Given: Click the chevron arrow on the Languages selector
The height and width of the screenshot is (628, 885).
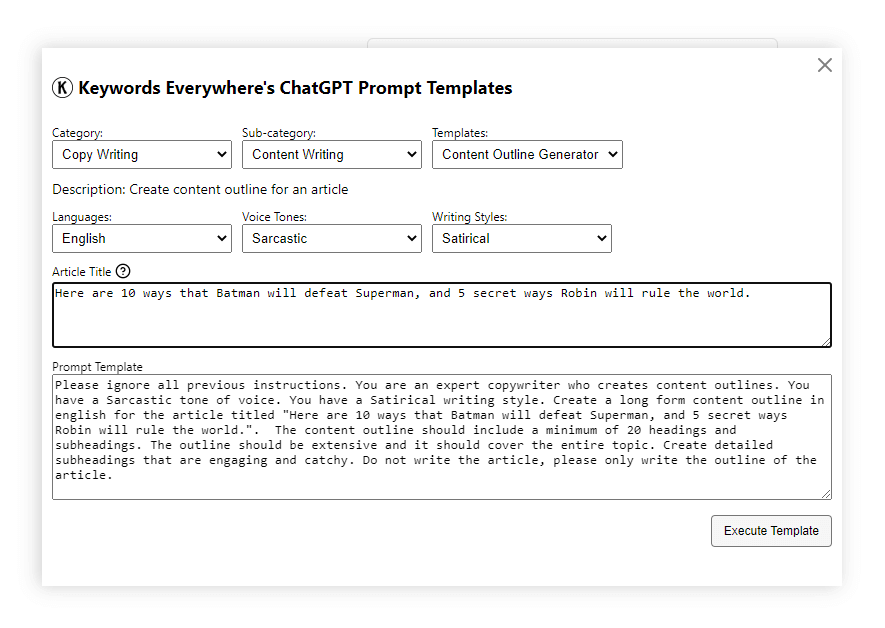Looking at the screenshot, I should 223,238.
